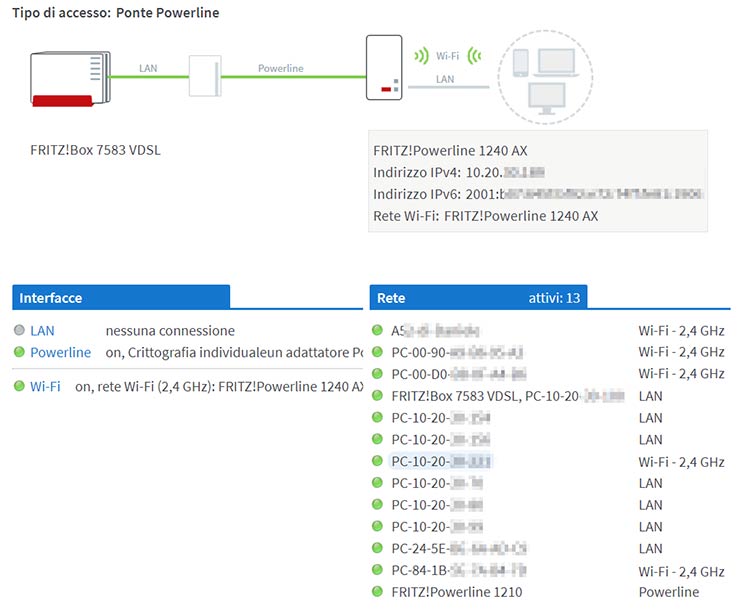Image resolution: width=740 pixels, height=612 pixels.
Task: Click the client devices circle icon
Action: click(x=545, y=76)
